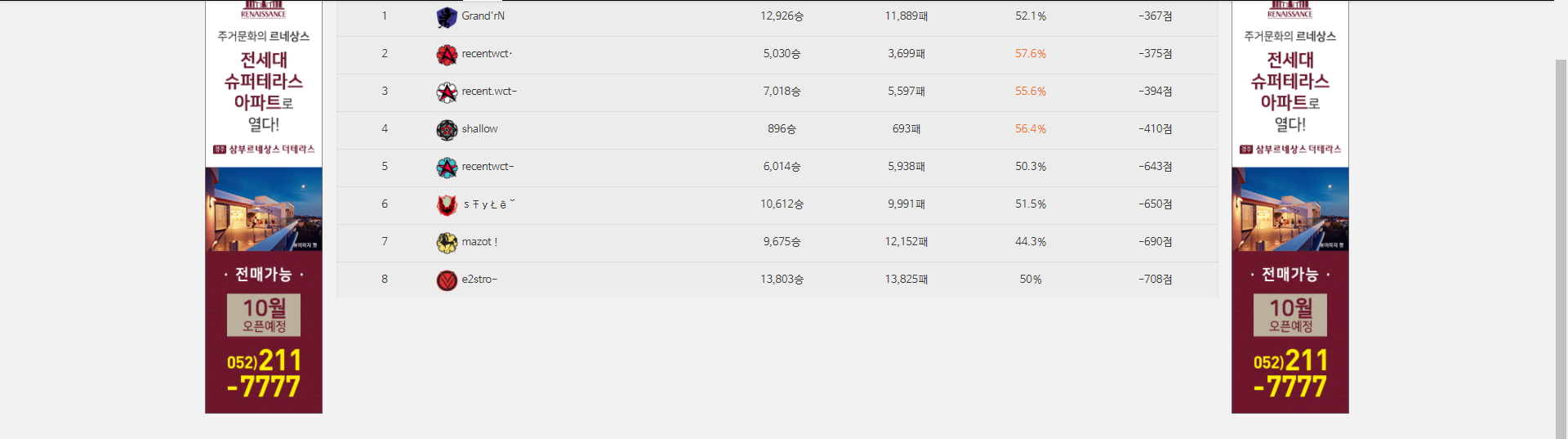Open rank 2 player name recentwct·
Viewport: 1568px width, 439px height.
tap(487, 54)
